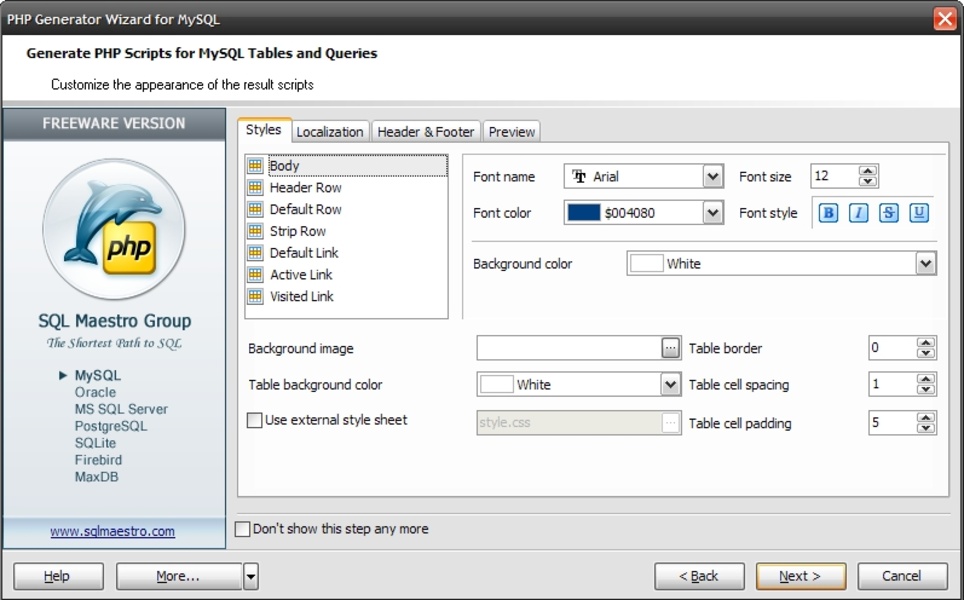Viewport: 964px width, 600px height.
Task: Enable Use external style sheet checkbox
Action: click(x=255, y=421)
